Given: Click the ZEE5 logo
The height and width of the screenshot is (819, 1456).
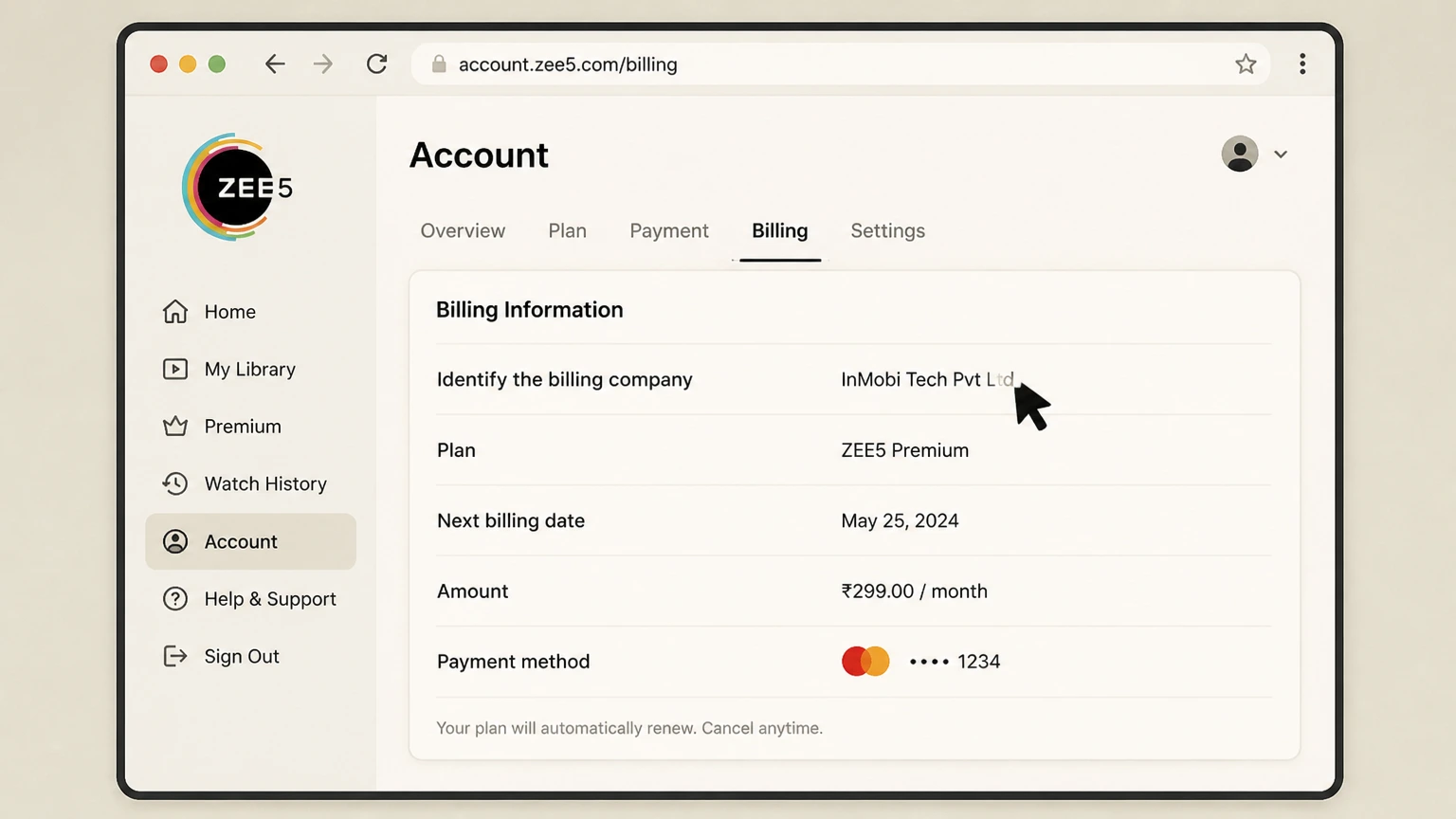Looking at the screenshot, I should [x=237, y=187].
